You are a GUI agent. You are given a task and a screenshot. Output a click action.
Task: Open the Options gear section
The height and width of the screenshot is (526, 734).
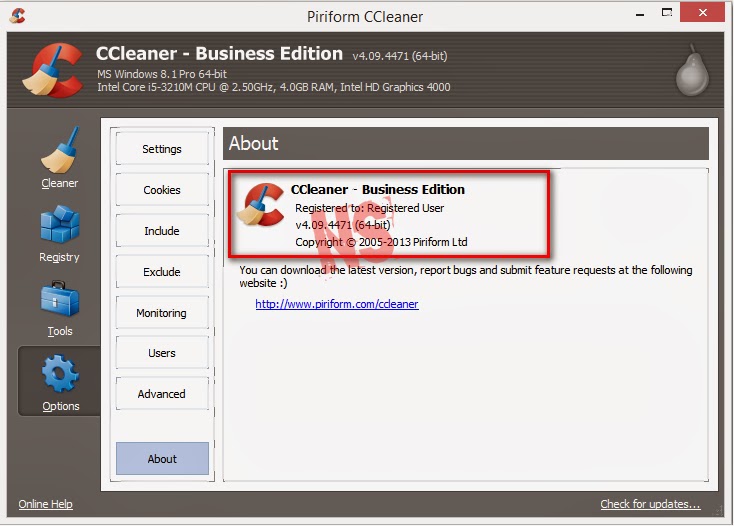click(x=59, y=382)
